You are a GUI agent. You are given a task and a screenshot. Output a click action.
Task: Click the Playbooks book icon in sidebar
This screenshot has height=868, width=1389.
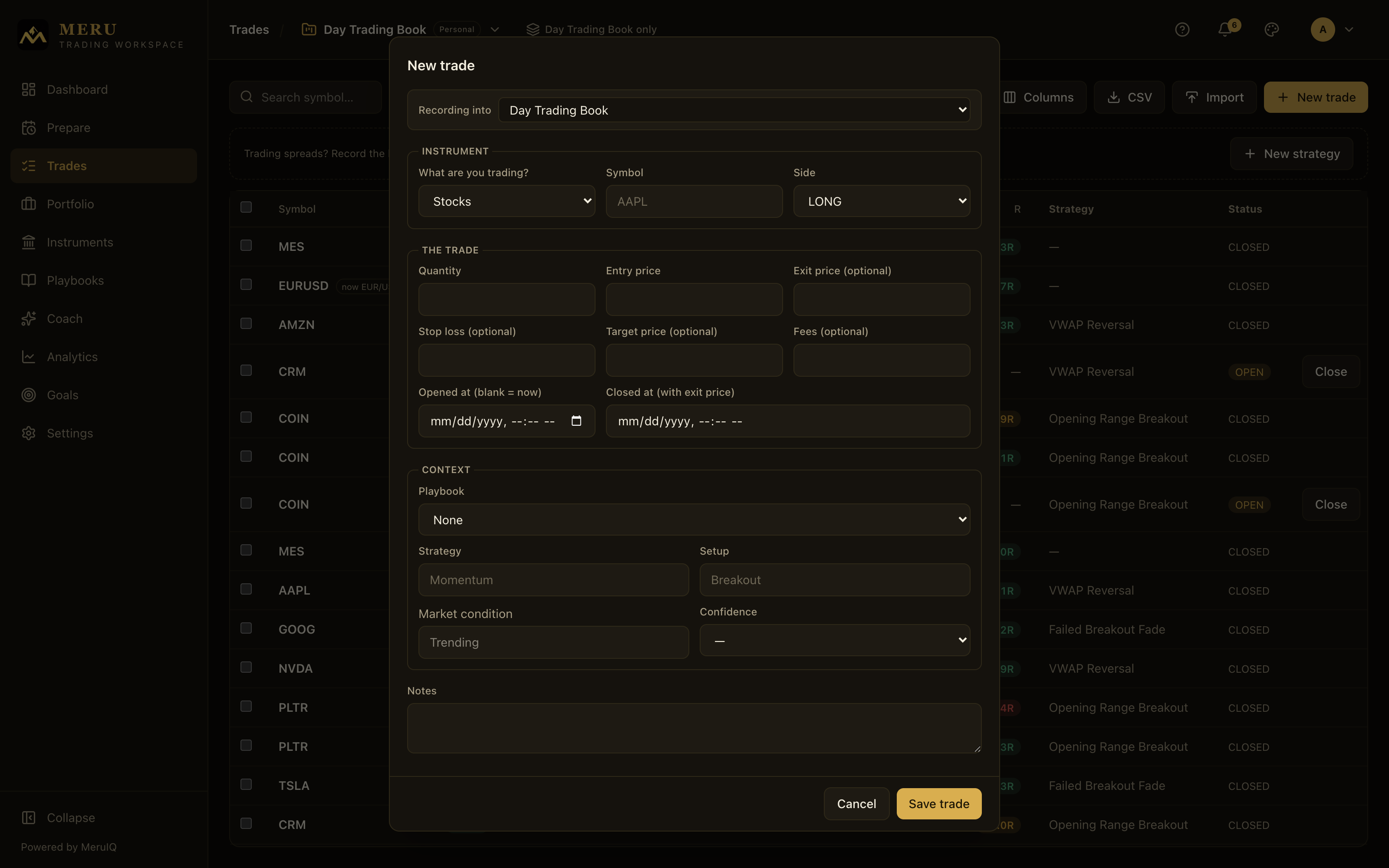[x=29, y=280]
